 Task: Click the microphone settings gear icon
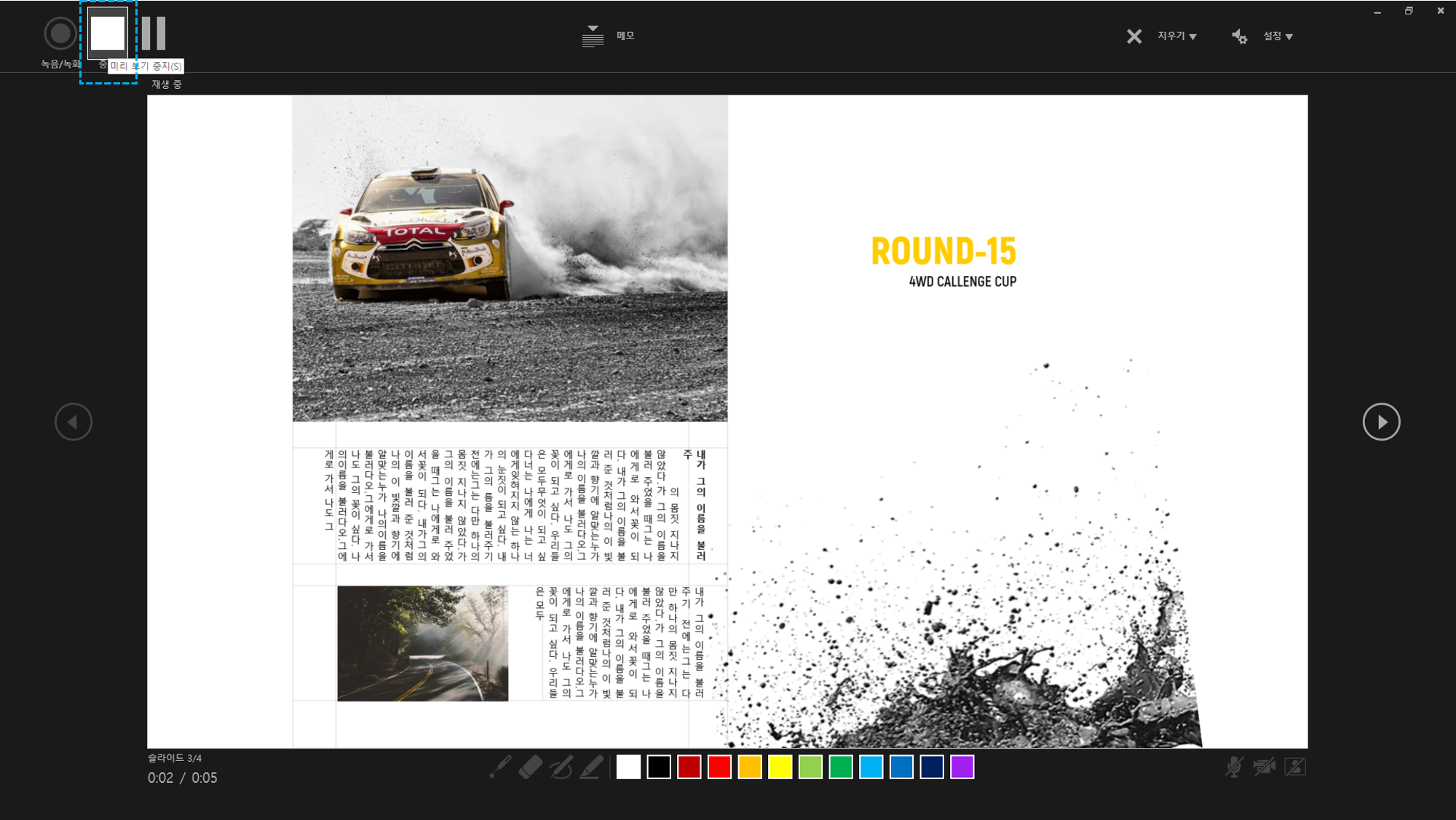click(1239, 36)
